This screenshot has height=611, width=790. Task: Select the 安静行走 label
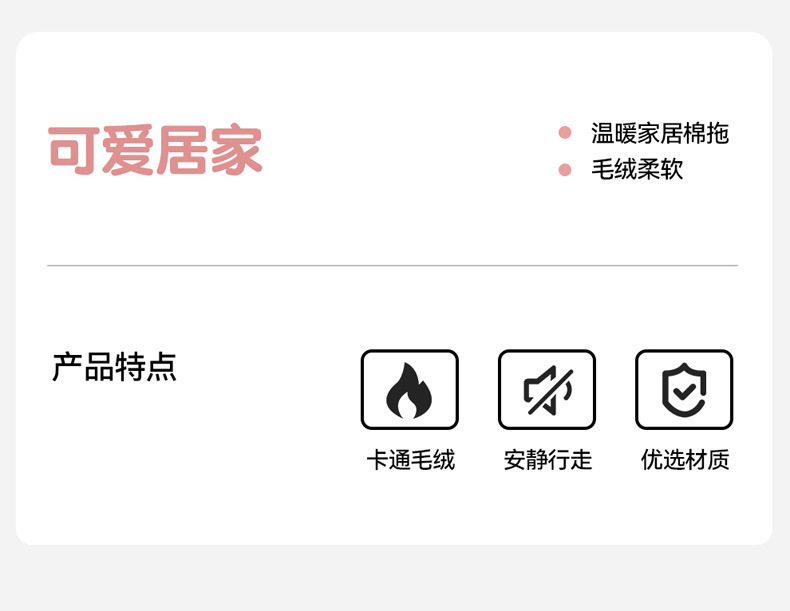tap(548, 460)
